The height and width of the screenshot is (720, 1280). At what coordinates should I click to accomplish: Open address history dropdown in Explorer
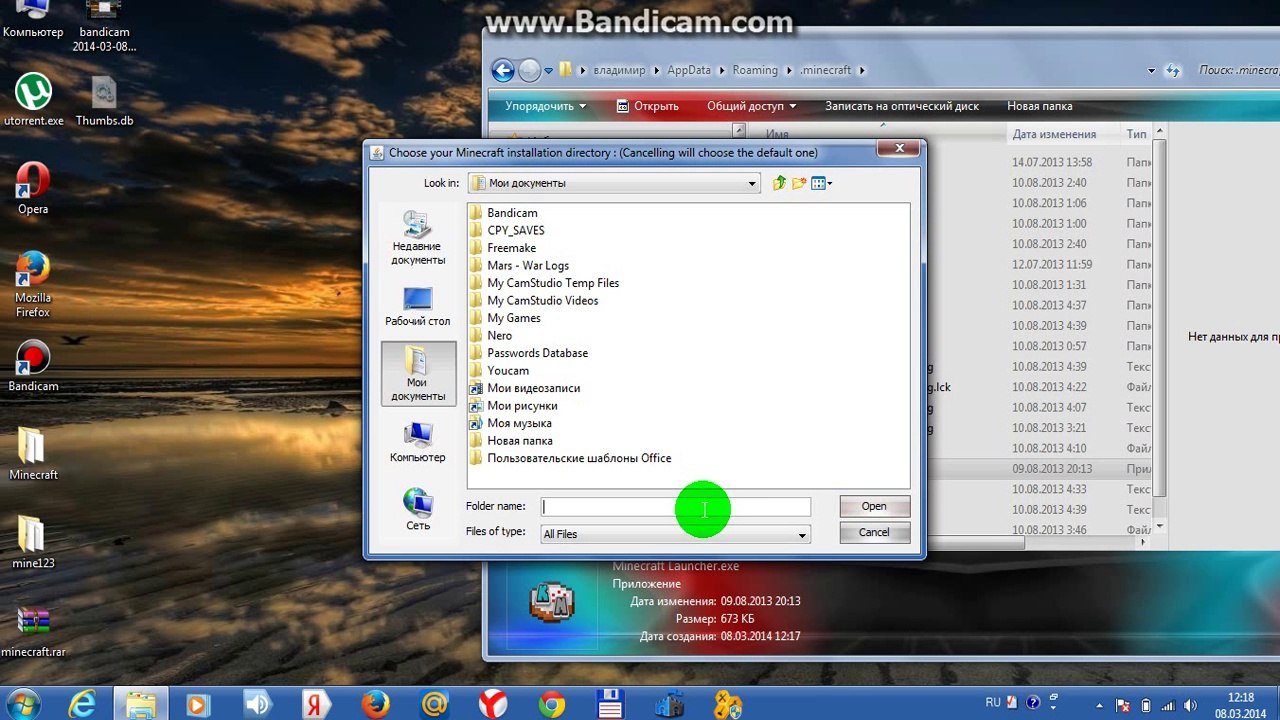click(x=1151, y=70)
